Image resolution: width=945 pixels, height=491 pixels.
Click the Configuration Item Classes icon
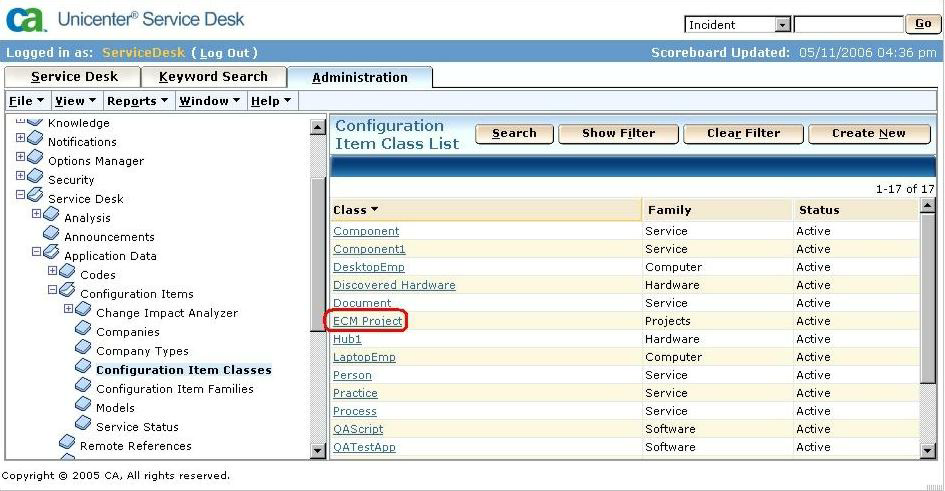83,366
